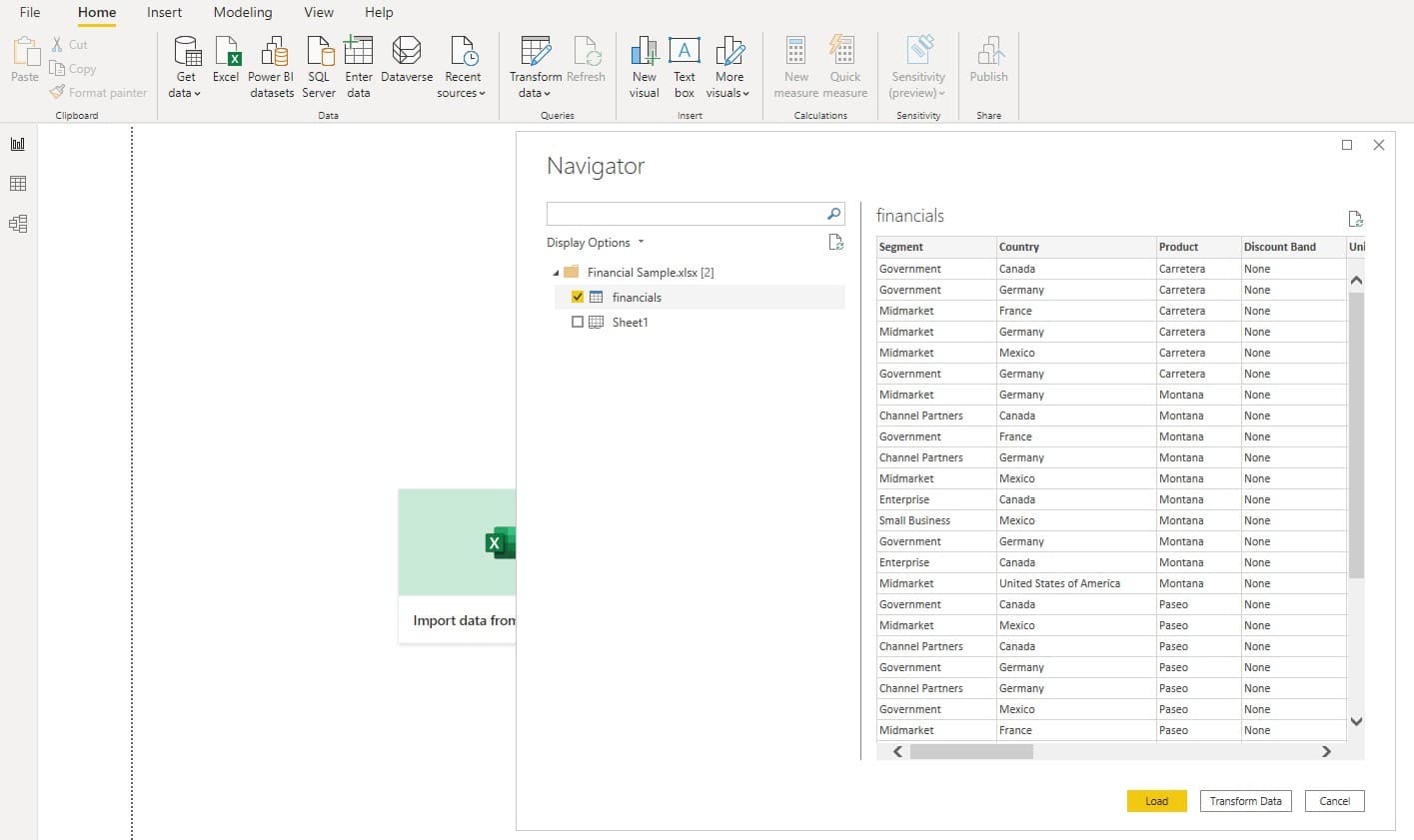
Task: Refresh the Navigator source list
Action: 836,242
